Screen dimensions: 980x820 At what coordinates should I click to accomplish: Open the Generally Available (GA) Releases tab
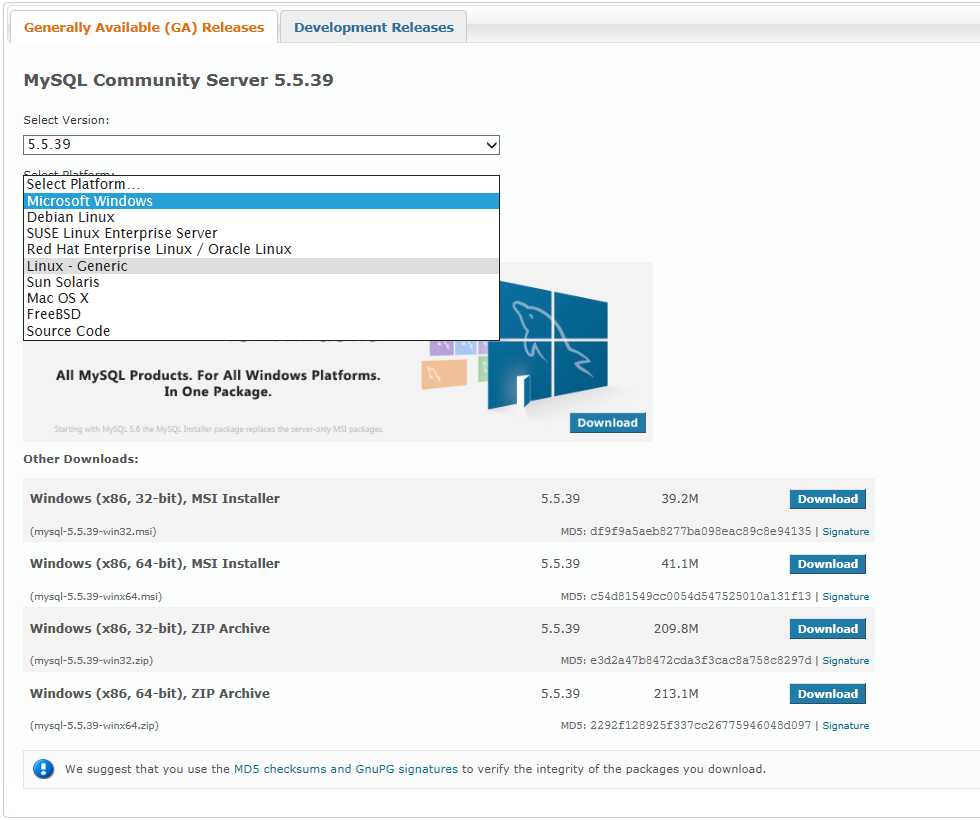[x=144, y=28]
